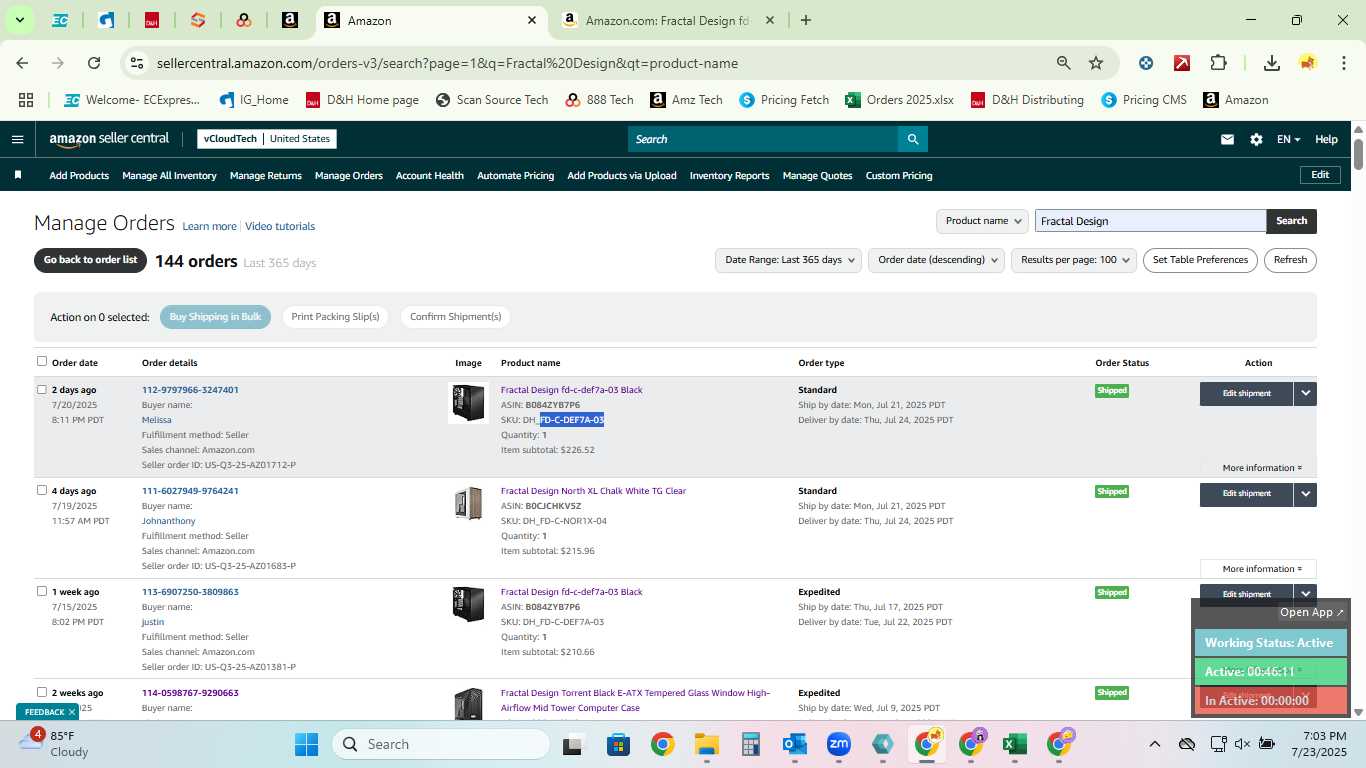Screen dimensions: 1366x768
Task: Click Print Packing Slip(s) button
Action: tap(335, 317)
